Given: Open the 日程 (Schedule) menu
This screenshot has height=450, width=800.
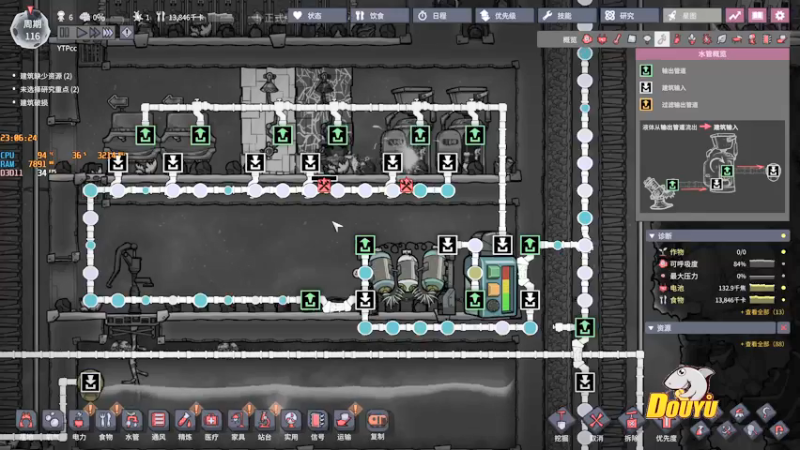Looking at the screenshot, I should [442, 16].
